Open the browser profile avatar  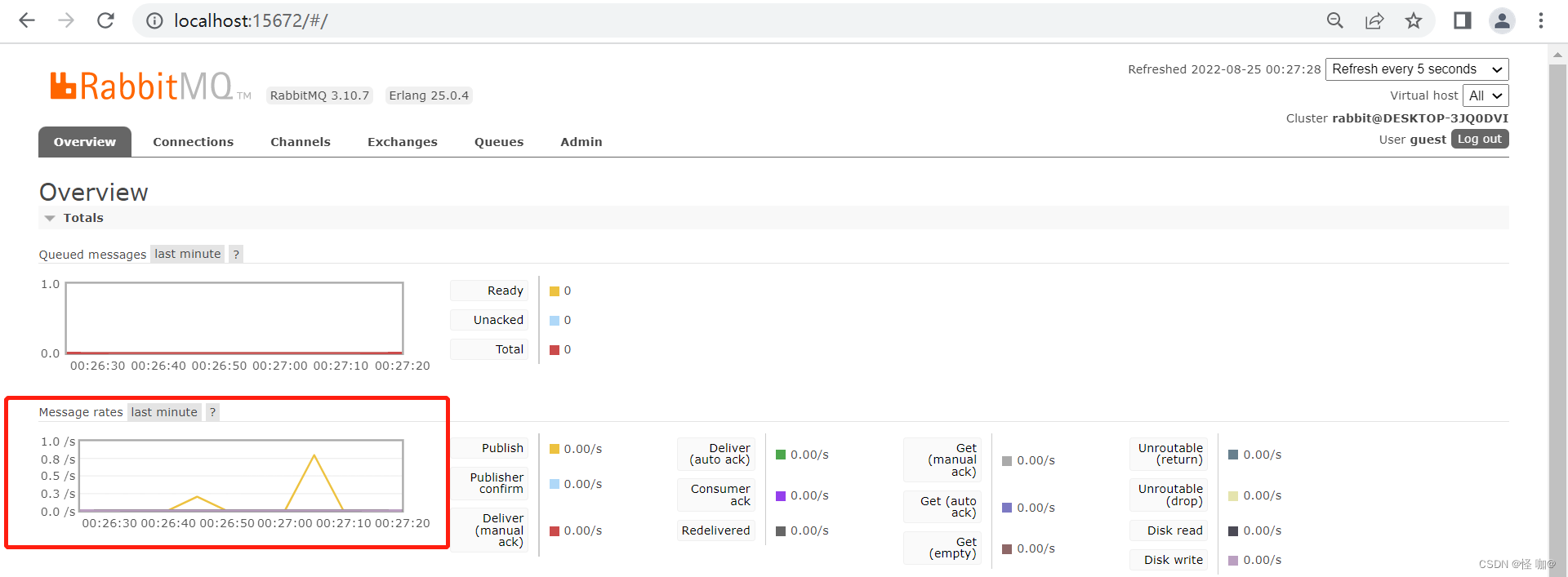pyautogui.click(x=1502, y=20)
